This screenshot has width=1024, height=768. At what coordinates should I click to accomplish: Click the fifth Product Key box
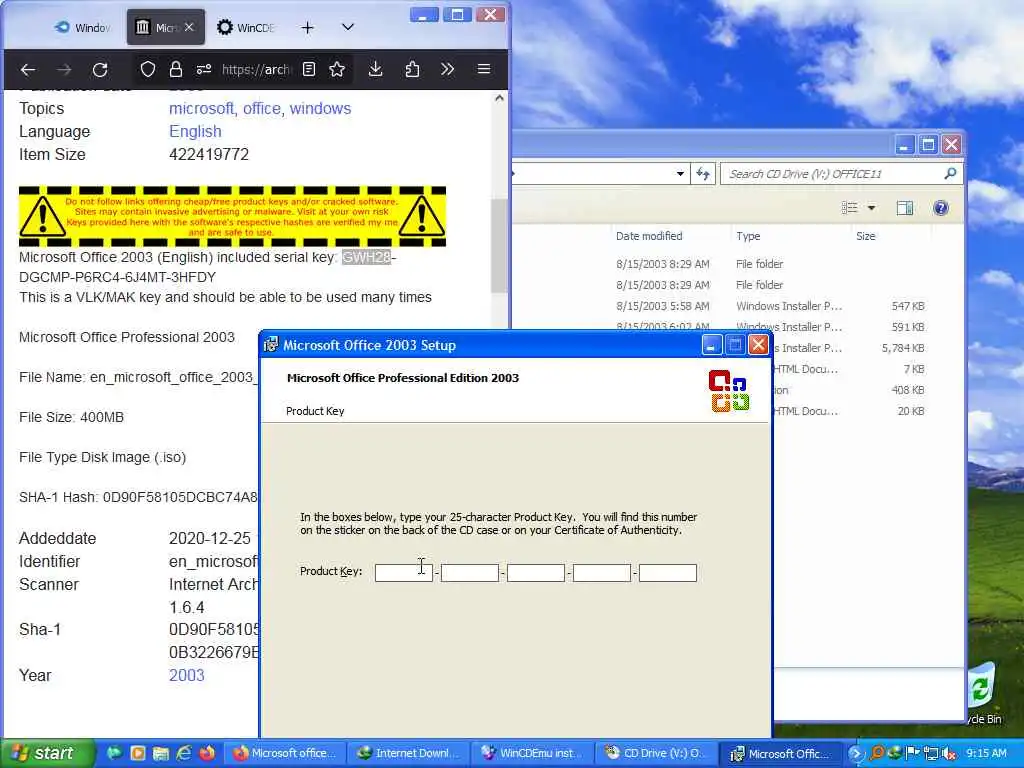coord(667,573)
